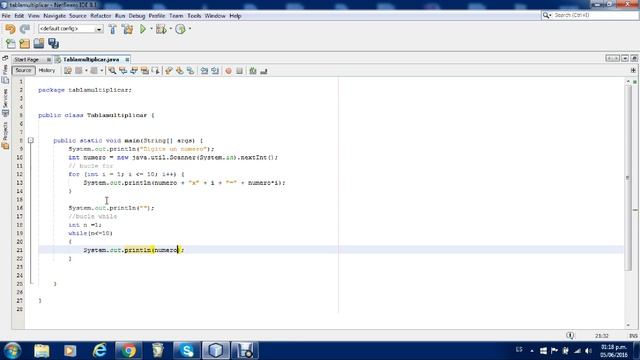
Task: Click the Uncomment lines icon
Action: pyautogui.click(x=264, y=71)
